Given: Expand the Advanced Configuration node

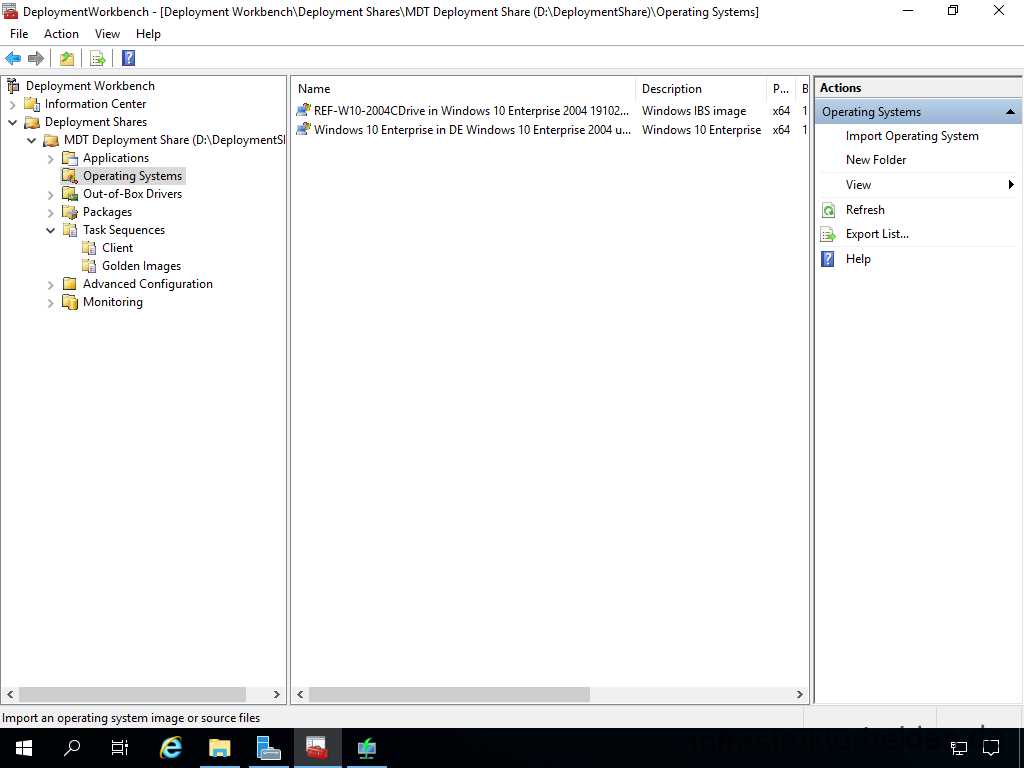Looking at the screenshot, I should click(x=50, y=285).
